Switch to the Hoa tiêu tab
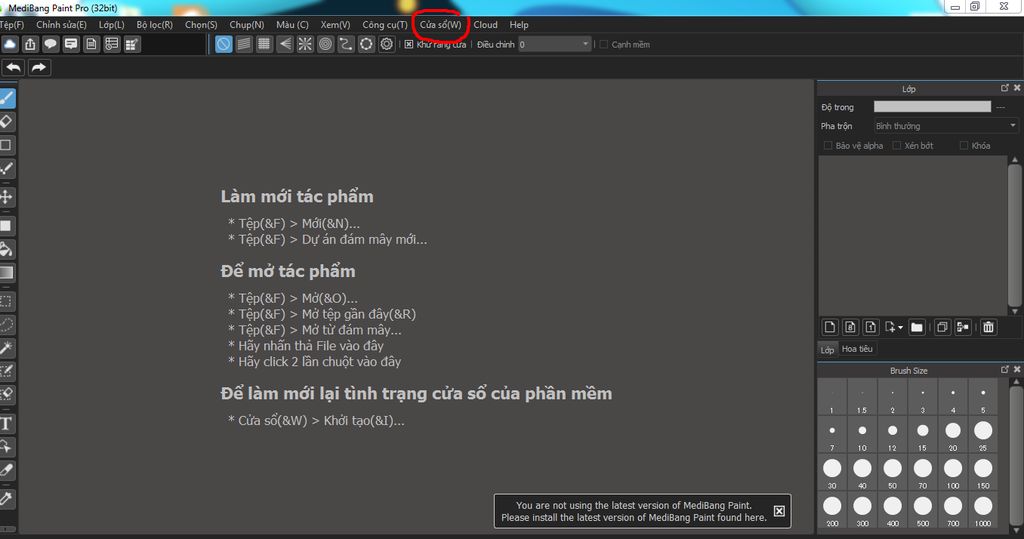 pos(857,349)
